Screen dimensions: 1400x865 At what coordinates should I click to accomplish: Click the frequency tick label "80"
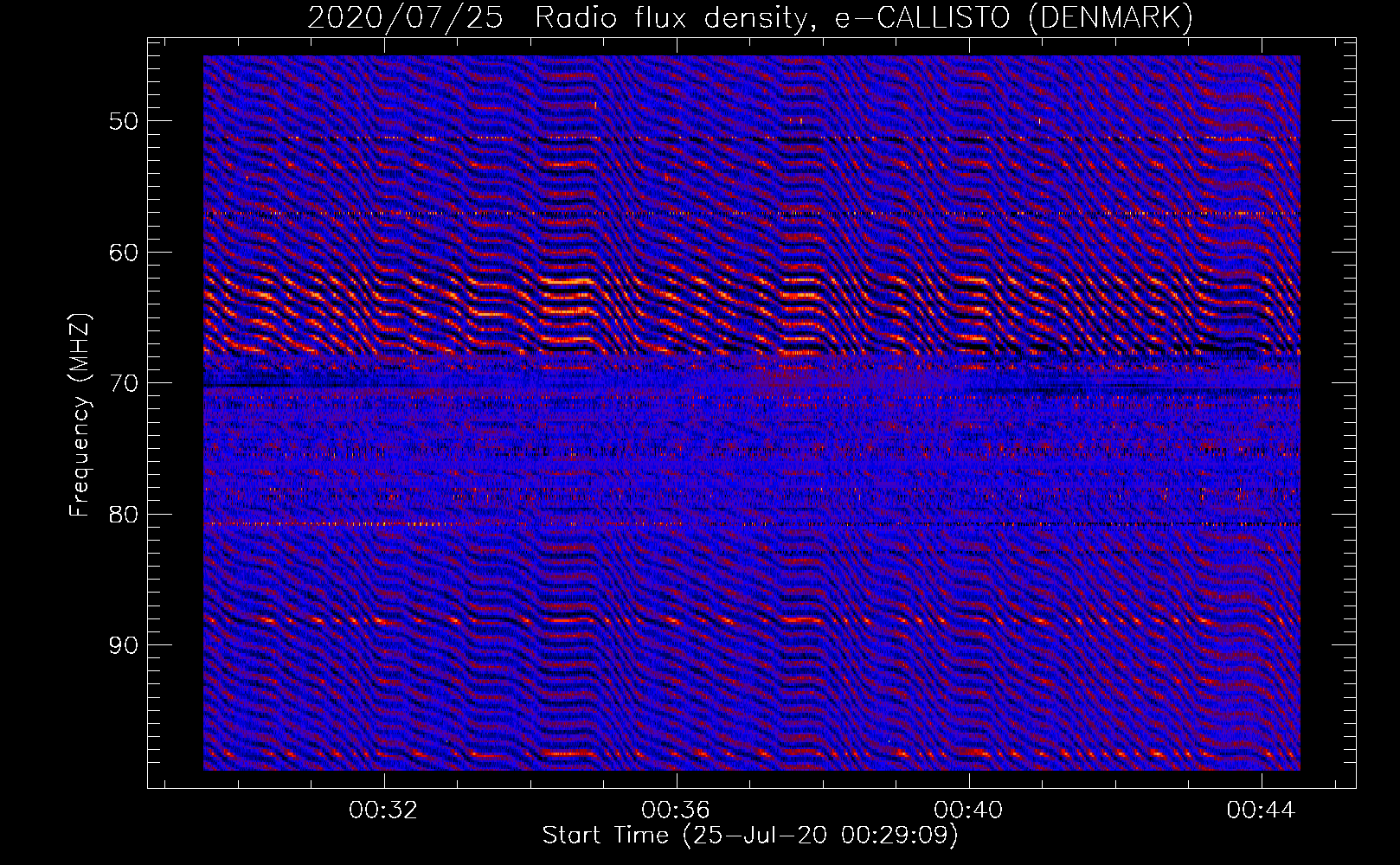[x=124, y=515]
